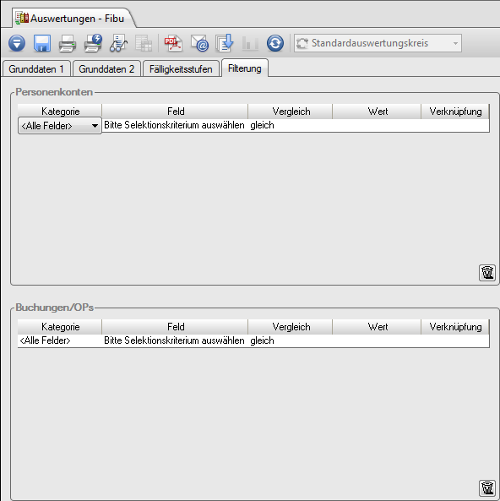Click the Verknüpfung cell in Personenkonten row
This screenshot has width=500, height=501.
[x=455, y=125]
